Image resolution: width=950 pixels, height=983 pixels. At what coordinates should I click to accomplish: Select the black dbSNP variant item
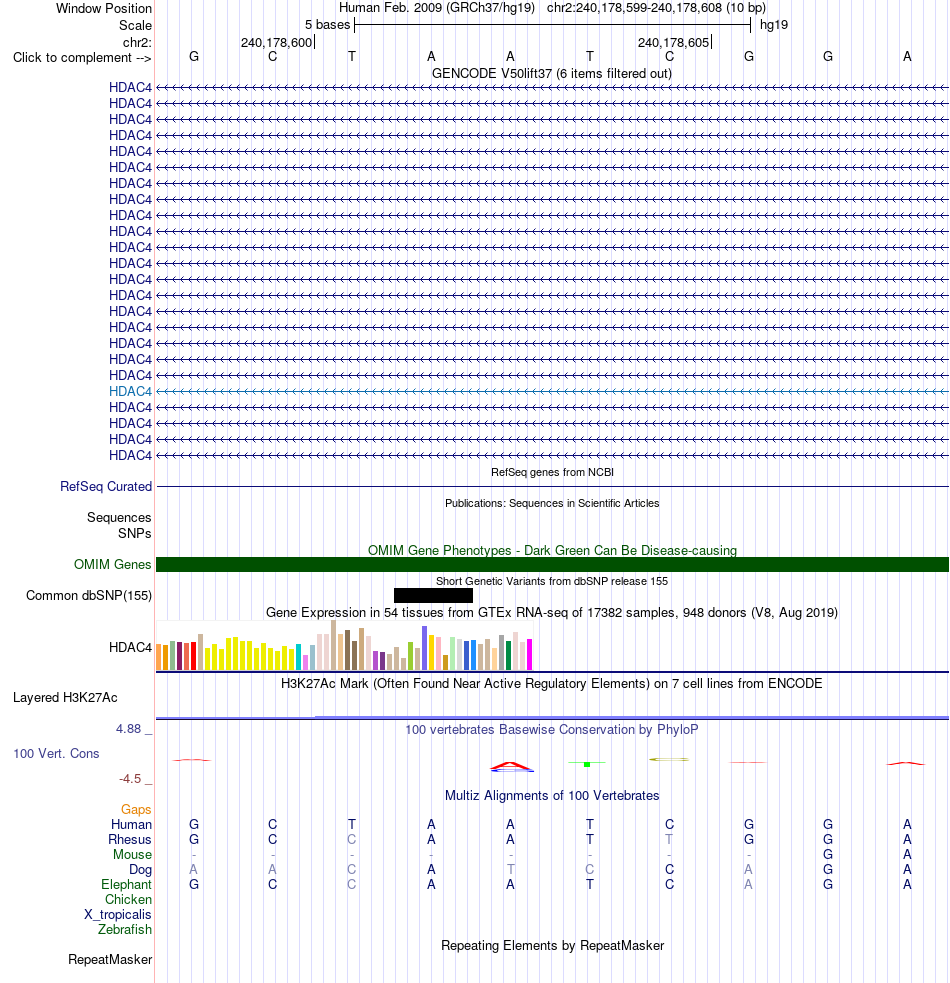[x=433, y=596]
